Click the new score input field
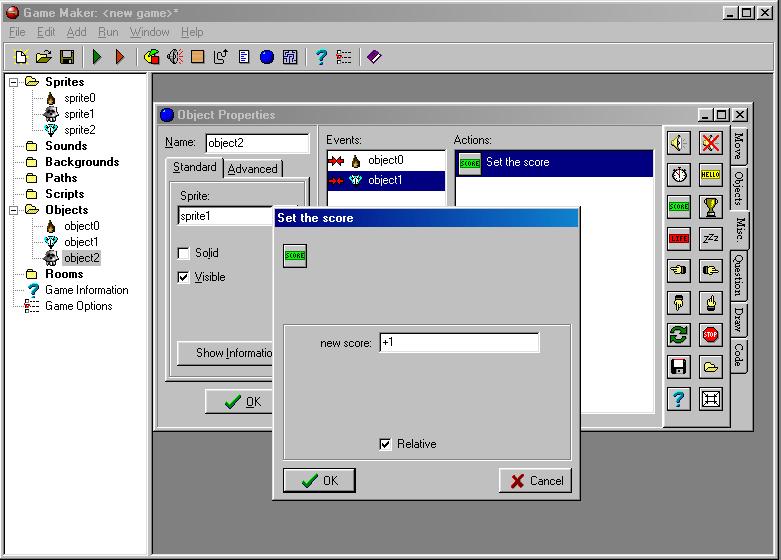781x560 pixels. (x=458, y=343)
